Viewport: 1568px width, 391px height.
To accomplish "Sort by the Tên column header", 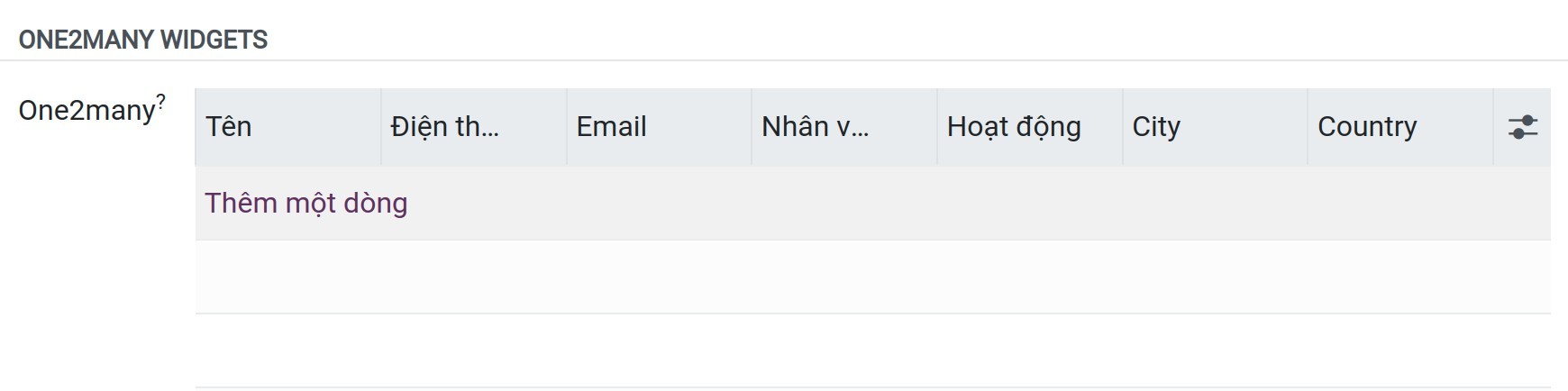I will [288, 127].
